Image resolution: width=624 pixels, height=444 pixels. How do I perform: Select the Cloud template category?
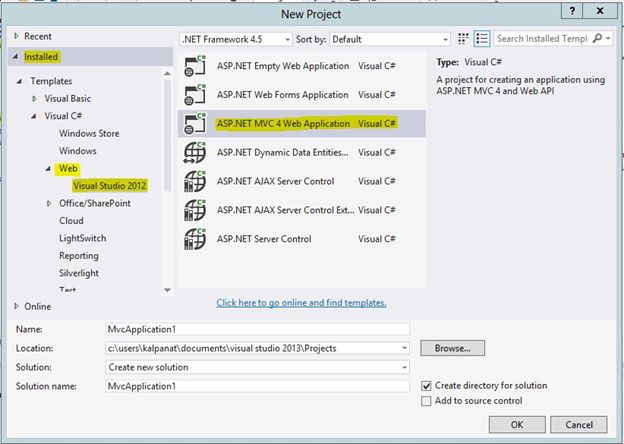[71, 220]
